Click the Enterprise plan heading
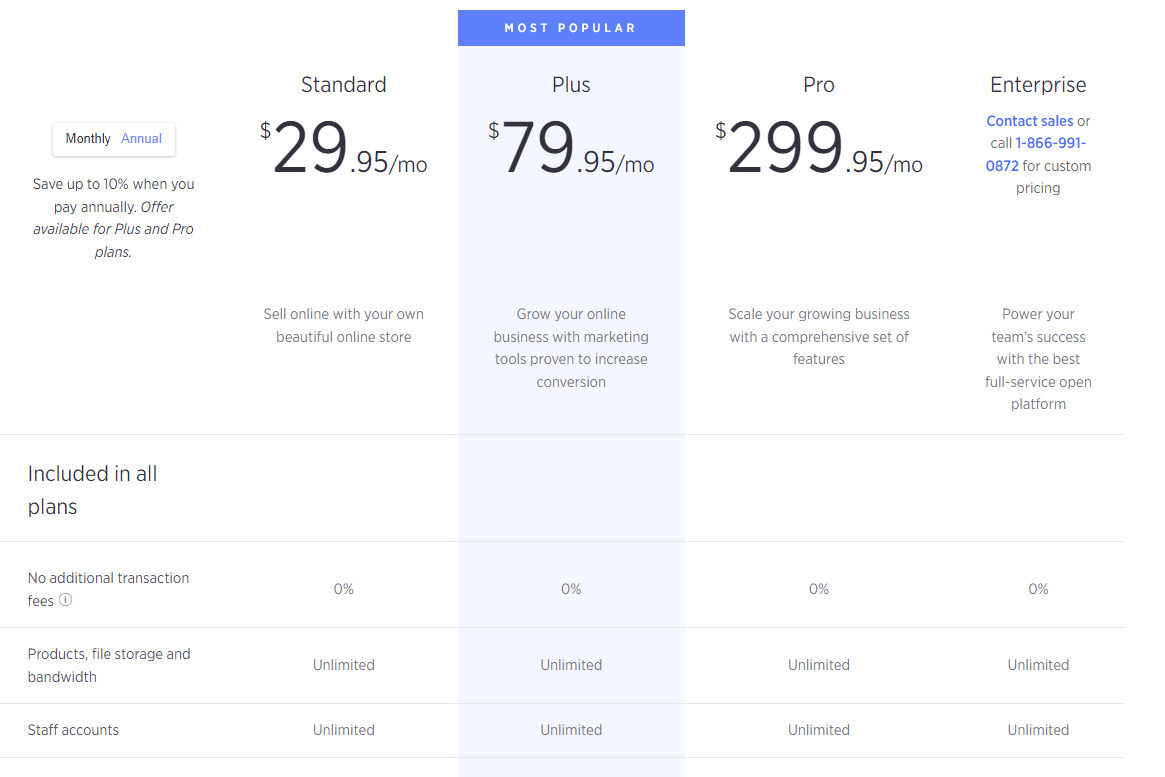Viewport: 1165px width, 777px height. pos(1038,85)
